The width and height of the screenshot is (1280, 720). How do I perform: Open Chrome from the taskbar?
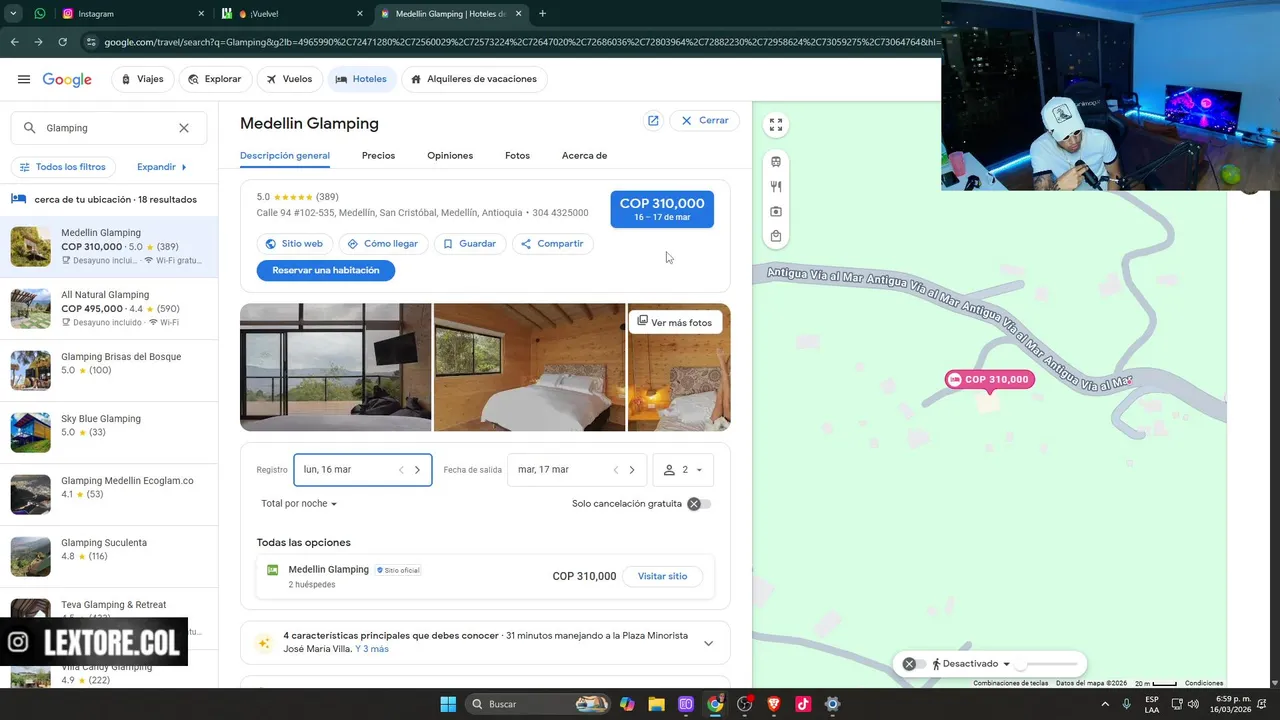click(715, 704)
